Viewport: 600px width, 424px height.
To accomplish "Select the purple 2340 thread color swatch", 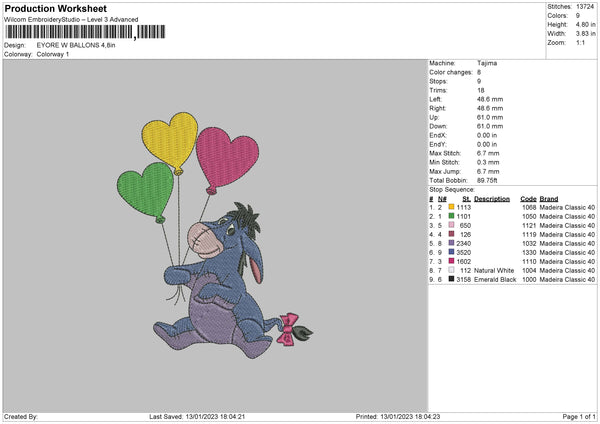I will 451,243.
